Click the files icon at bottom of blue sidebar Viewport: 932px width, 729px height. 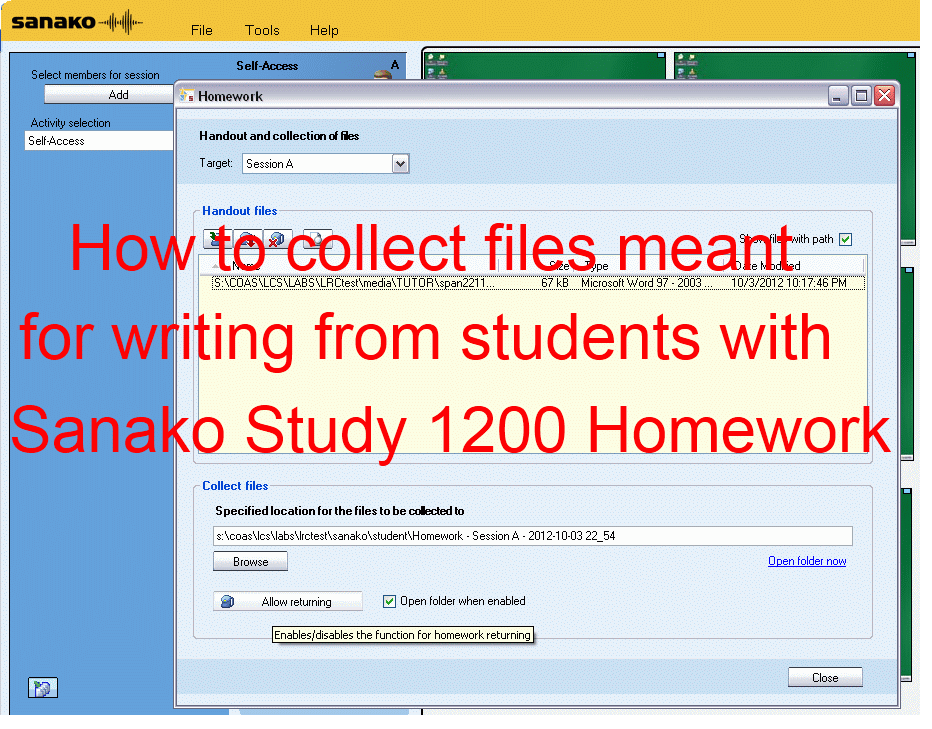[42, 687]
